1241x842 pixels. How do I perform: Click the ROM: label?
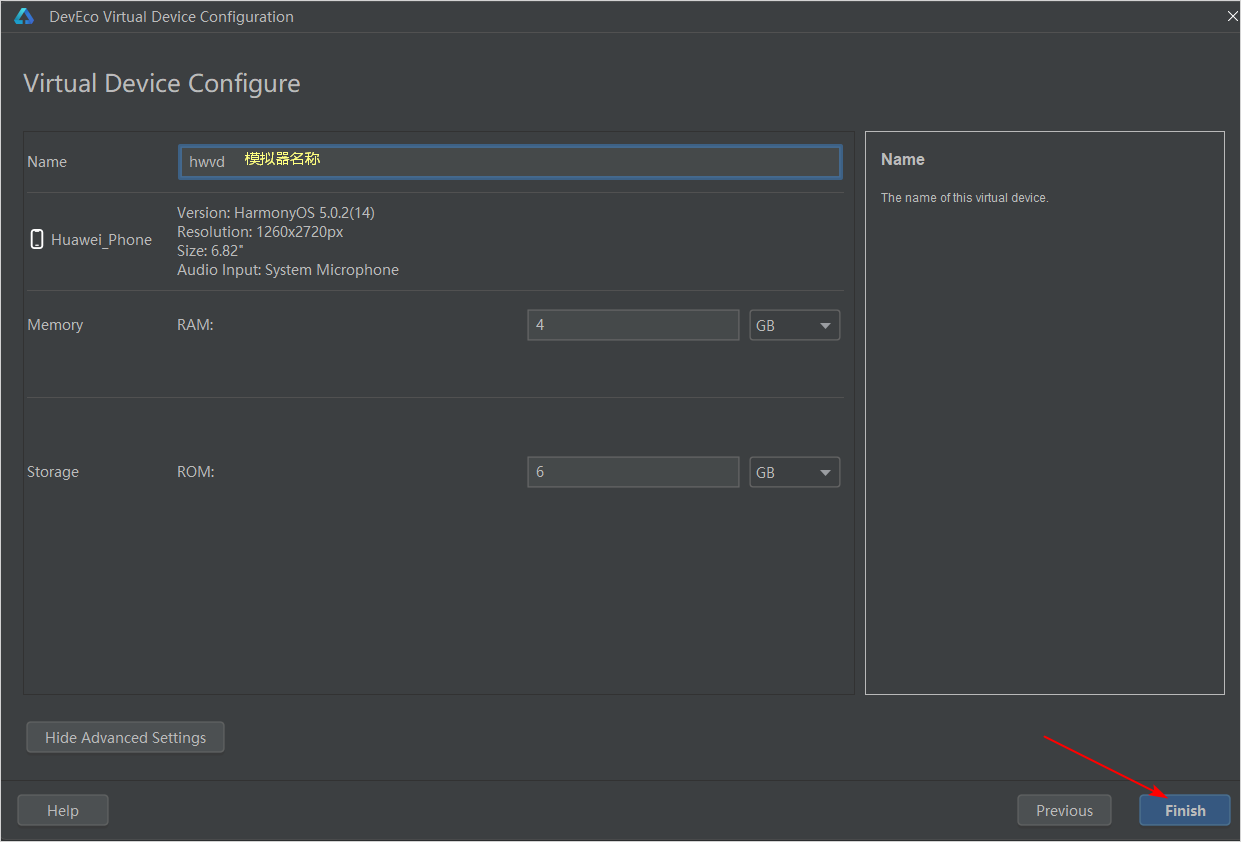(x=196, y=472)
